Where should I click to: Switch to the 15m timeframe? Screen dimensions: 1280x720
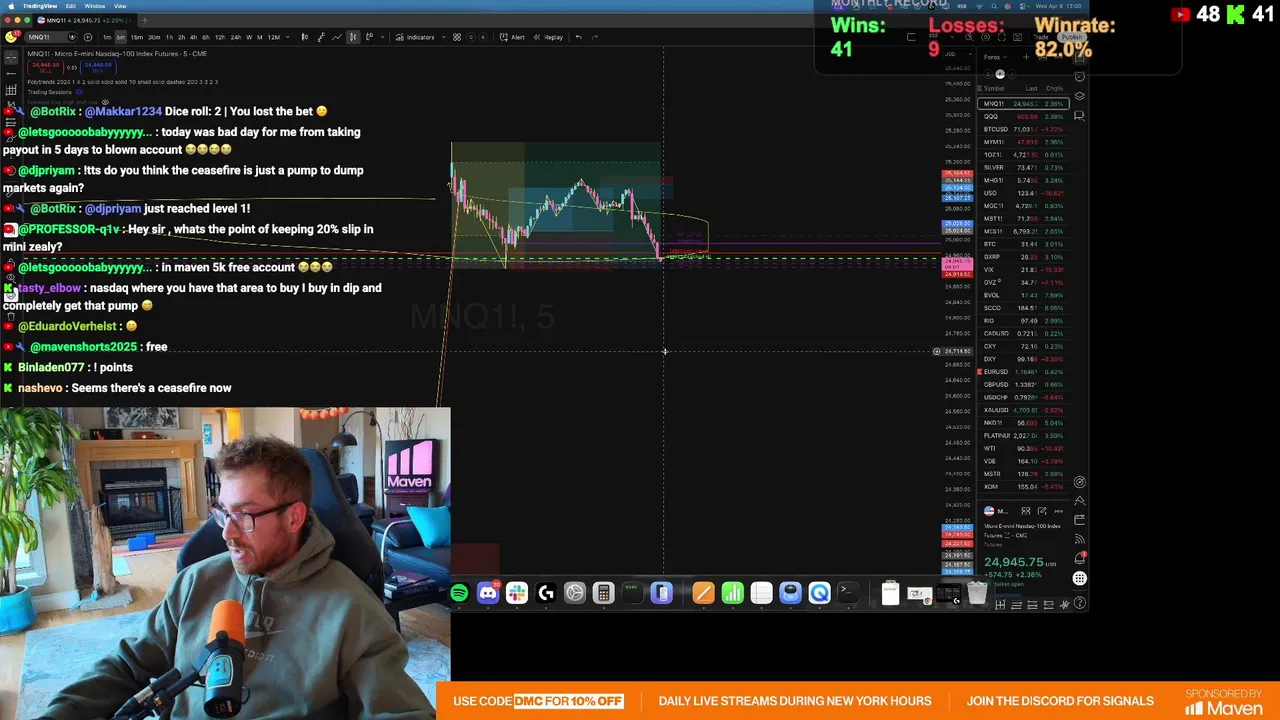coord(137,37)
